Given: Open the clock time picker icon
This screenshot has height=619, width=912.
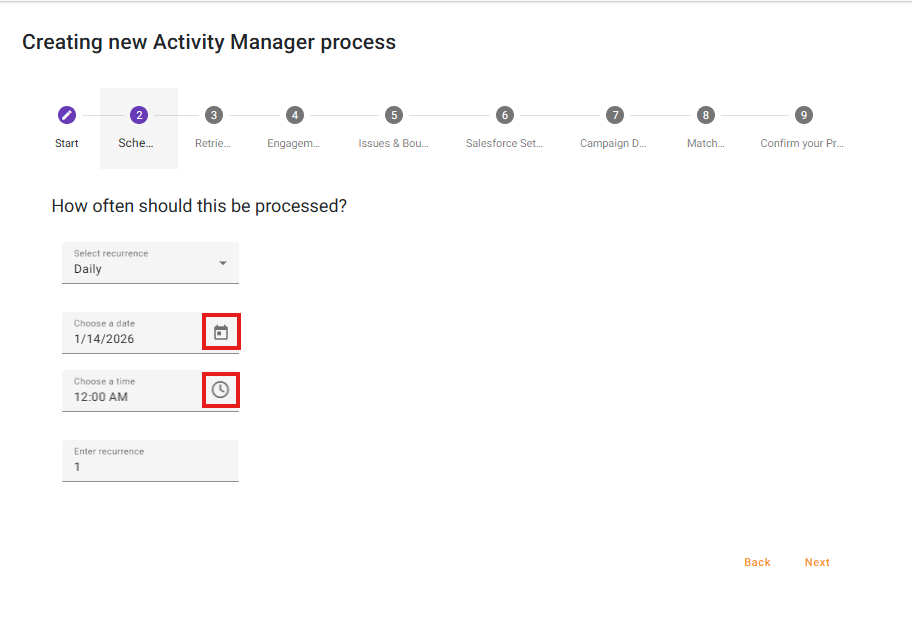Looking at the screenshot, I should 221,389.
